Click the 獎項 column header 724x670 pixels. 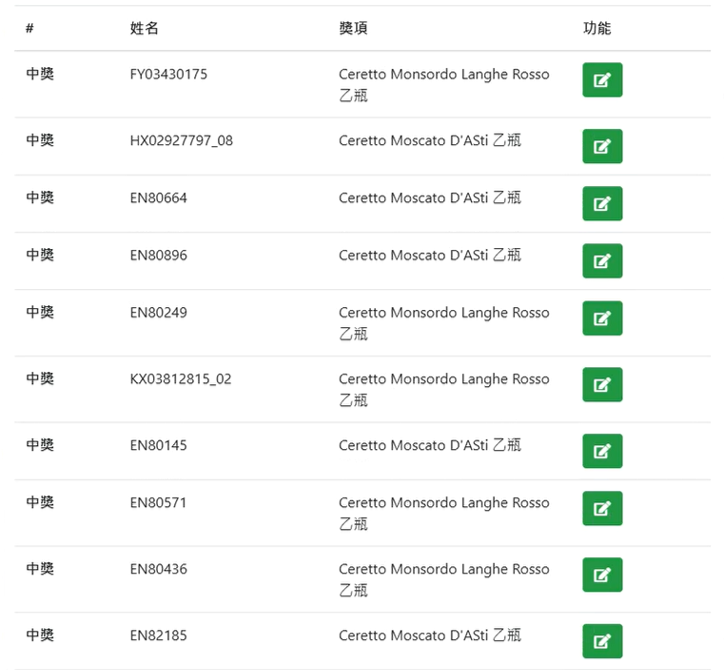tap(353, 28)
